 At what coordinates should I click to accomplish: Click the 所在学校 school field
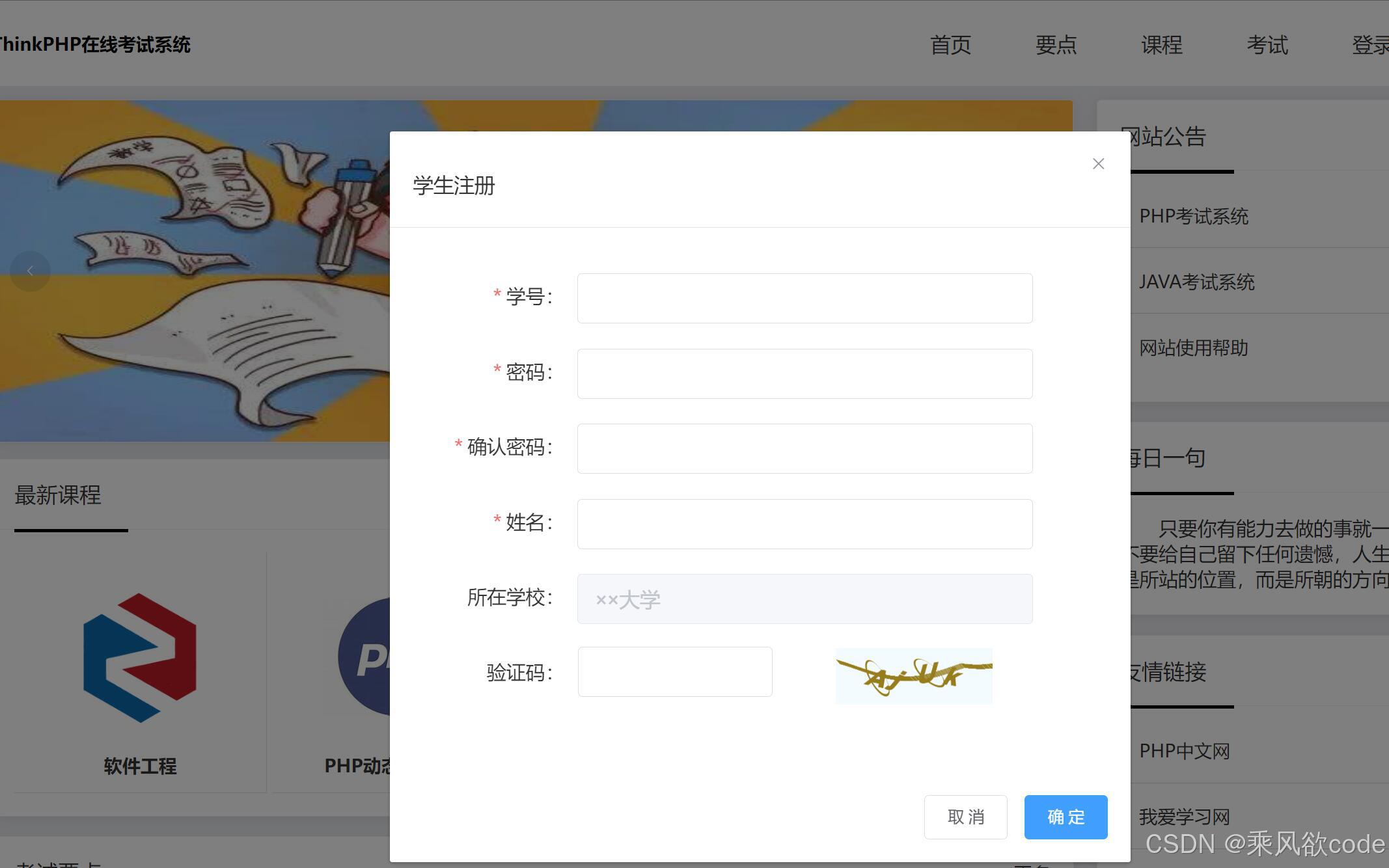coord(805,599)
